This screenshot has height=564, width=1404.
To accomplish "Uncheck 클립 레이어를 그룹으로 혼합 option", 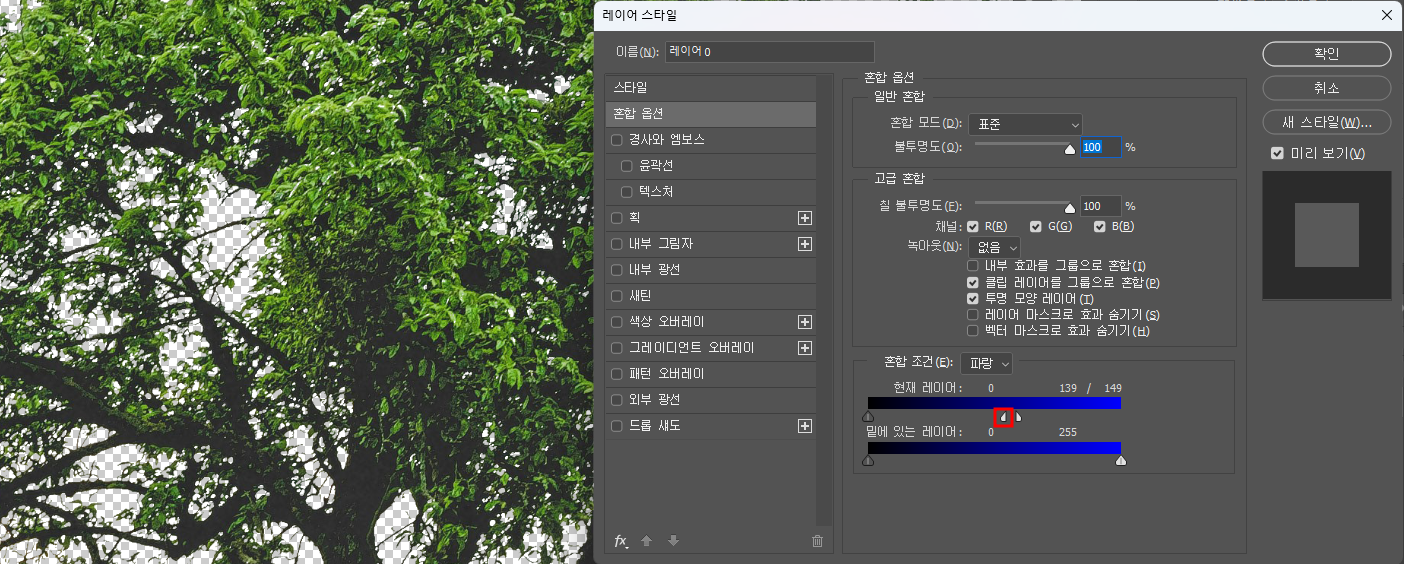I will (973, 283).
